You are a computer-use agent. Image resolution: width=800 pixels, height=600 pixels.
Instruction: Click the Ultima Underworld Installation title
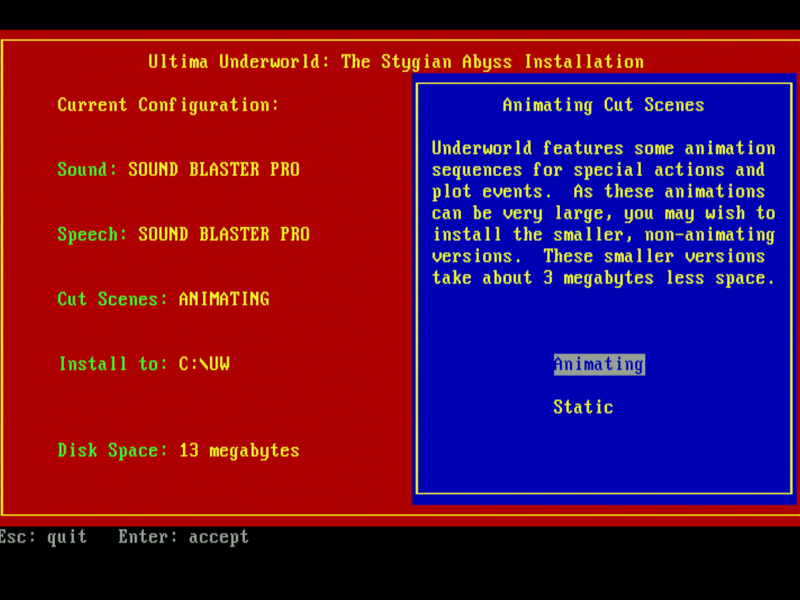[396, 62]
